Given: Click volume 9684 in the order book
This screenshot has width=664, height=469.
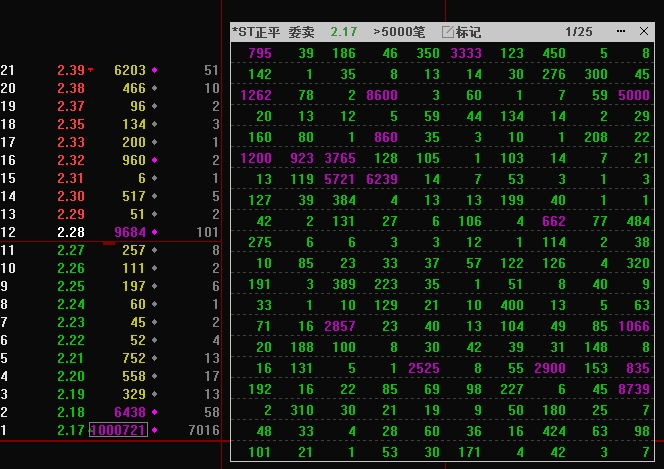Looking at the screenshot, I should click(130, 232).
